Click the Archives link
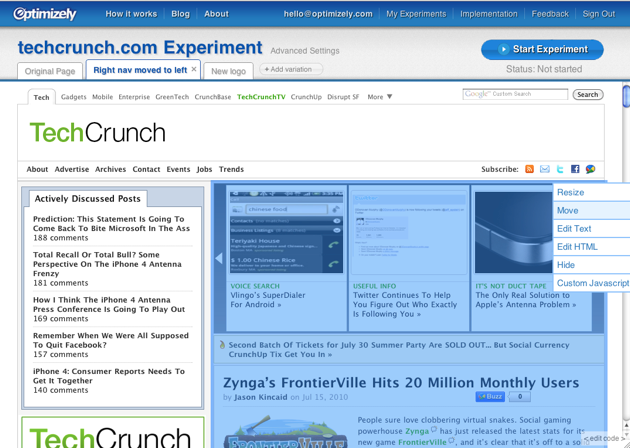This screenshot has width=630, height=448. click(x=110, y=169)
